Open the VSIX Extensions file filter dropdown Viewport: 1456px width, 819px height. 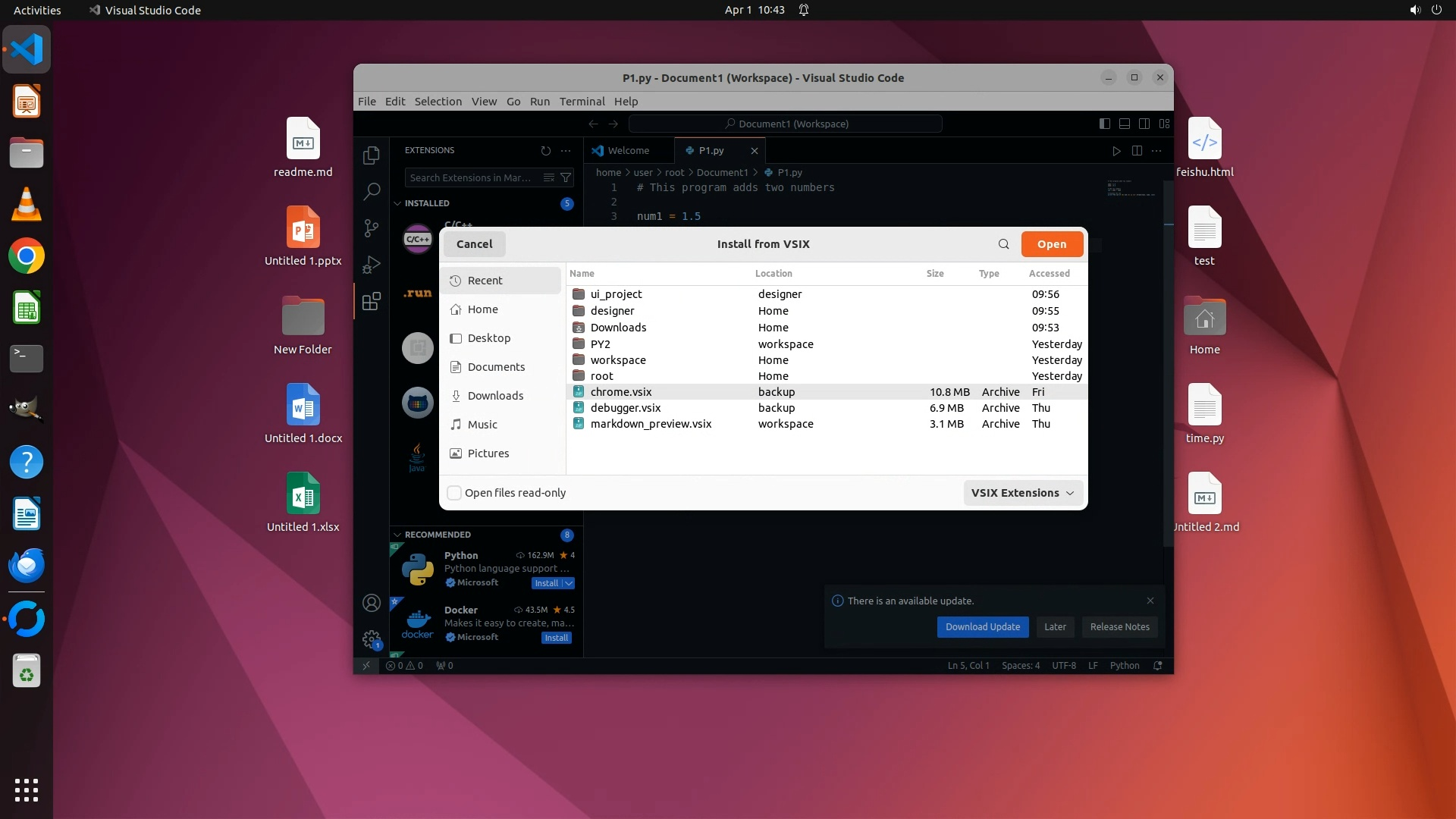pos(1022,493)
